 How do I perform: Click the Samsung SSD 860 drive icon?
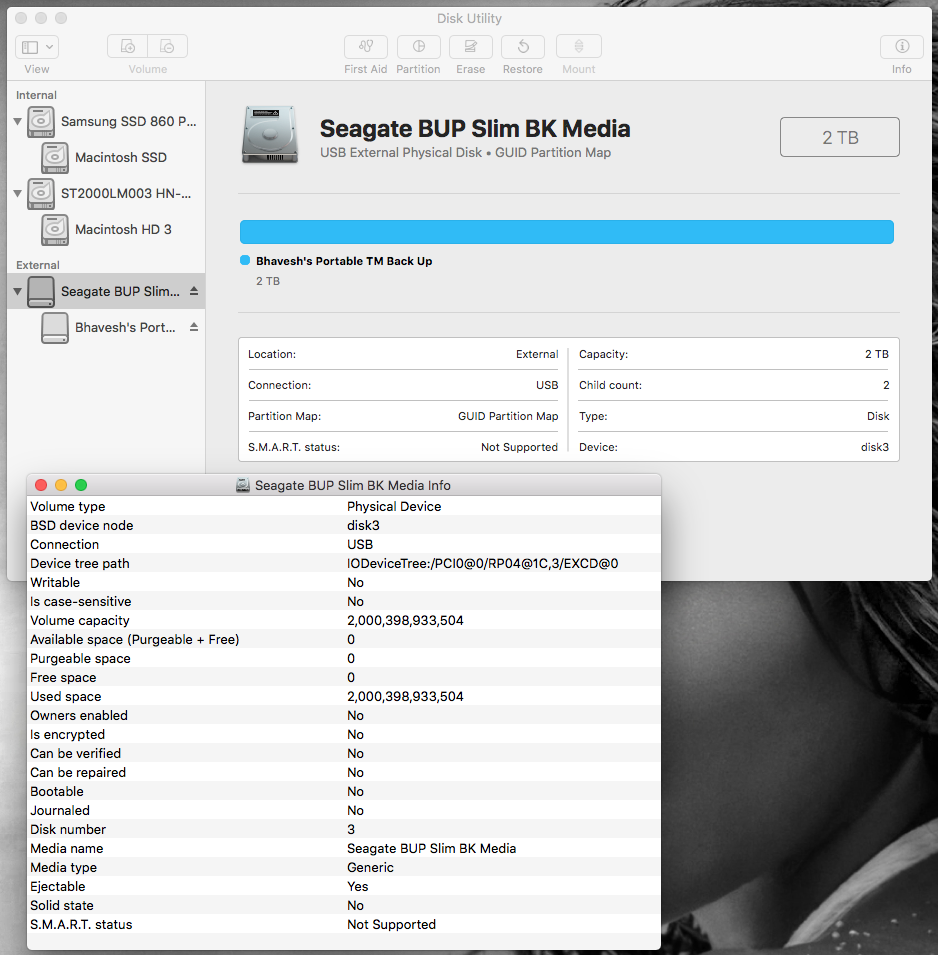(41, 122)
